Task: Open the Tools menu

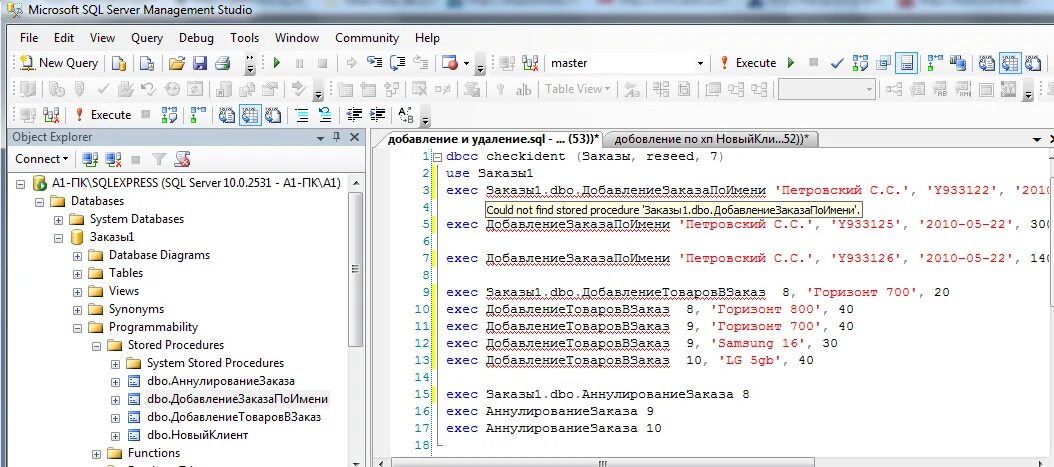Action: 244,38
